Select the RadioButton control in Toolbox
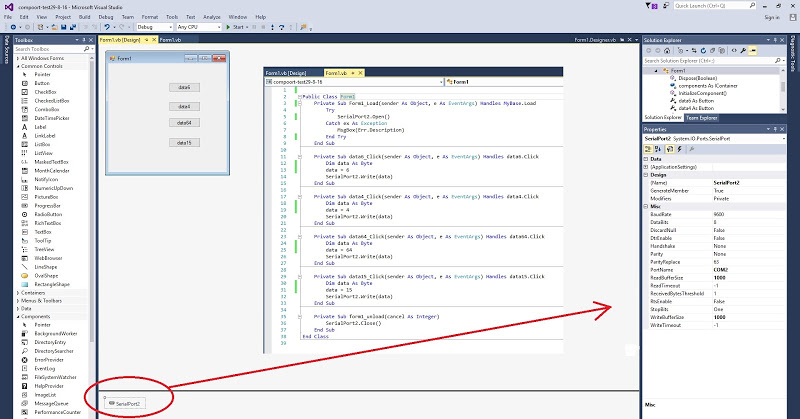The height and width of the screenshot is (419, 800). [49, 214]
